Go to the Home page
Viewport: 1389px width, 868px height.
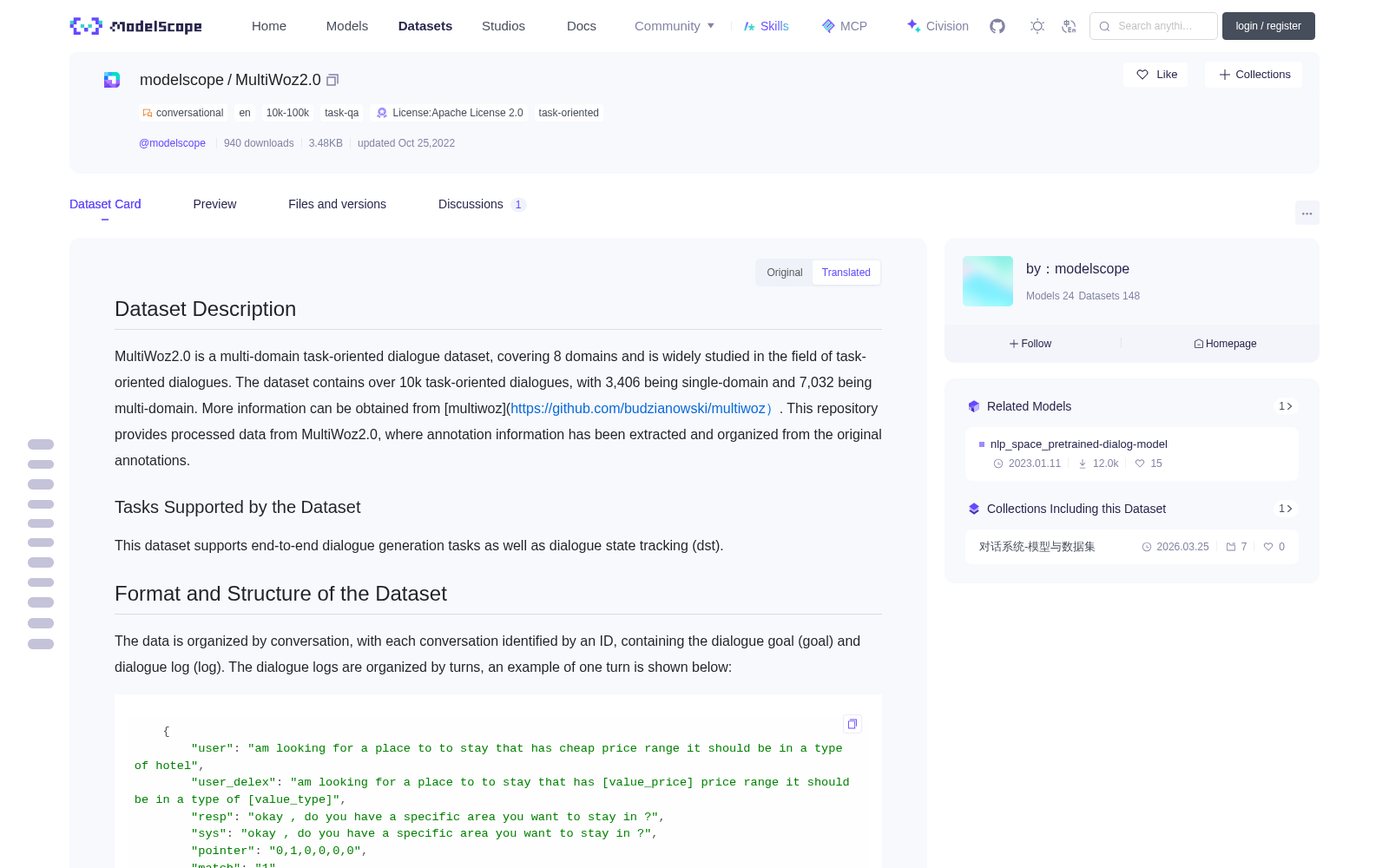(x=269, y=26)
